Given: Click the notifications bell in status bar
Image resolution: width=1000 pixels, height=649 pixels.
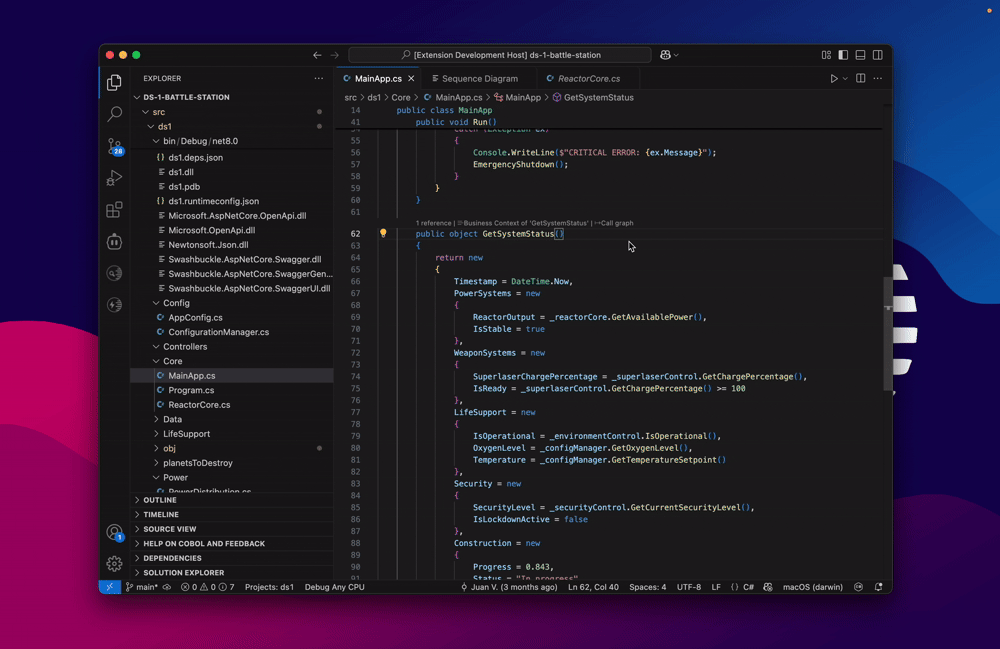Looking at the screenshot, I should pos(879,587).
